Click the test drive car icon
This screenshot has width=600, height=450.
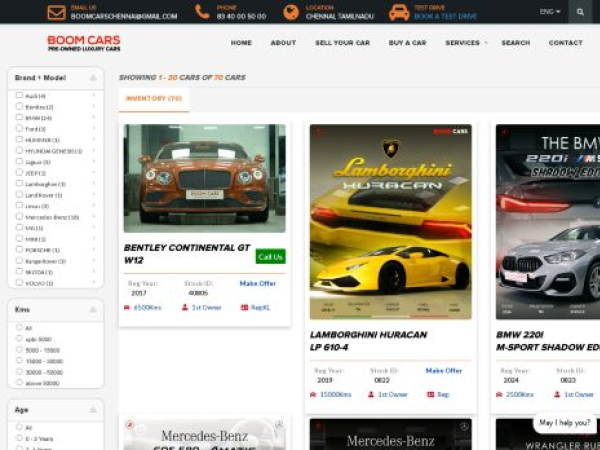pos(399,12)
